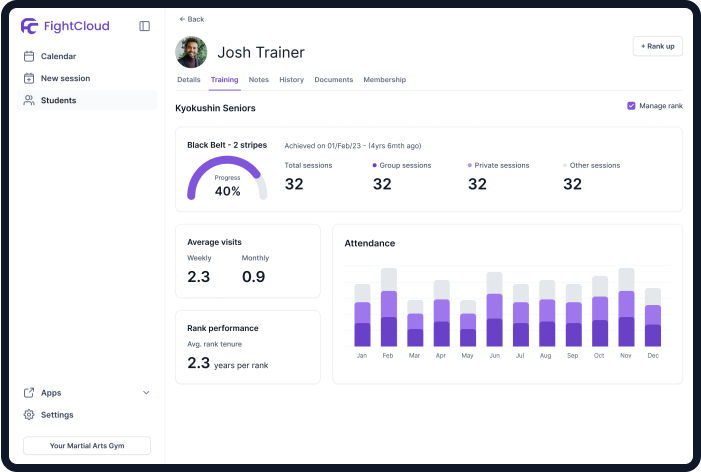The width and height of the screenshot is (701, 472).
Task: Go Back to previous page
Action: tap(191, 19)
